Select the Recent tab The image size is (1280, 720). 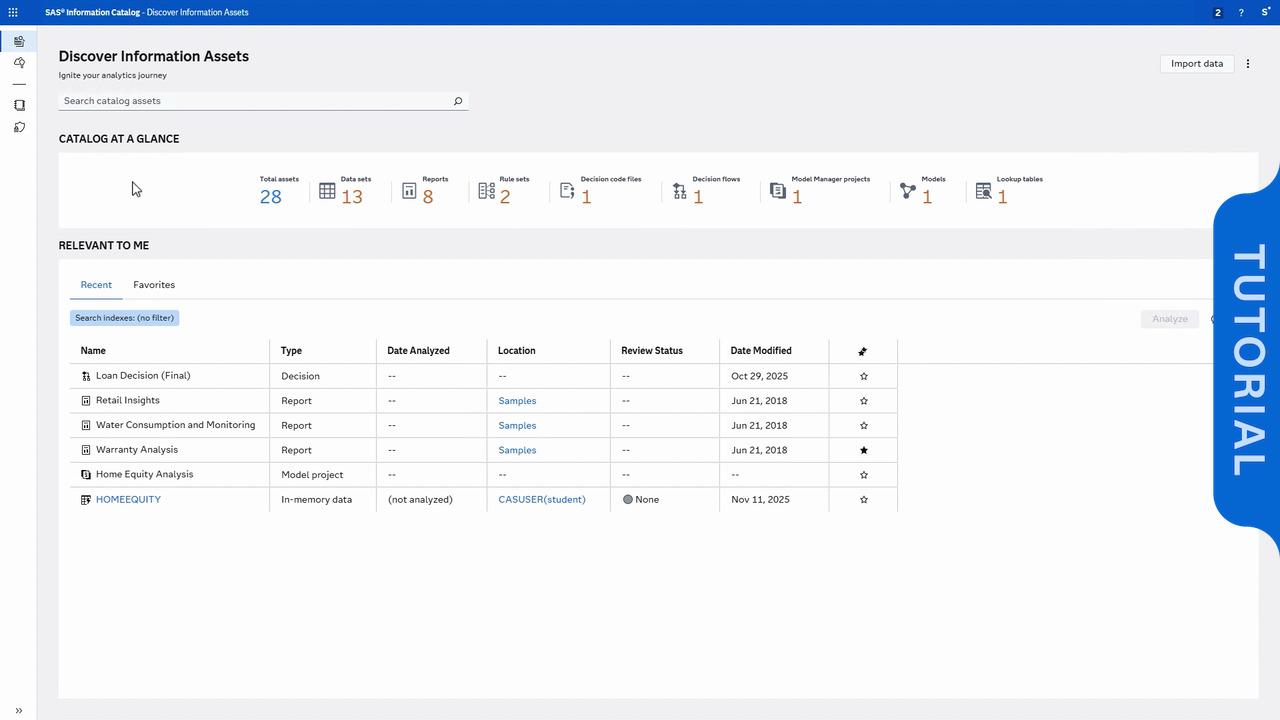(x=96, y=285)
